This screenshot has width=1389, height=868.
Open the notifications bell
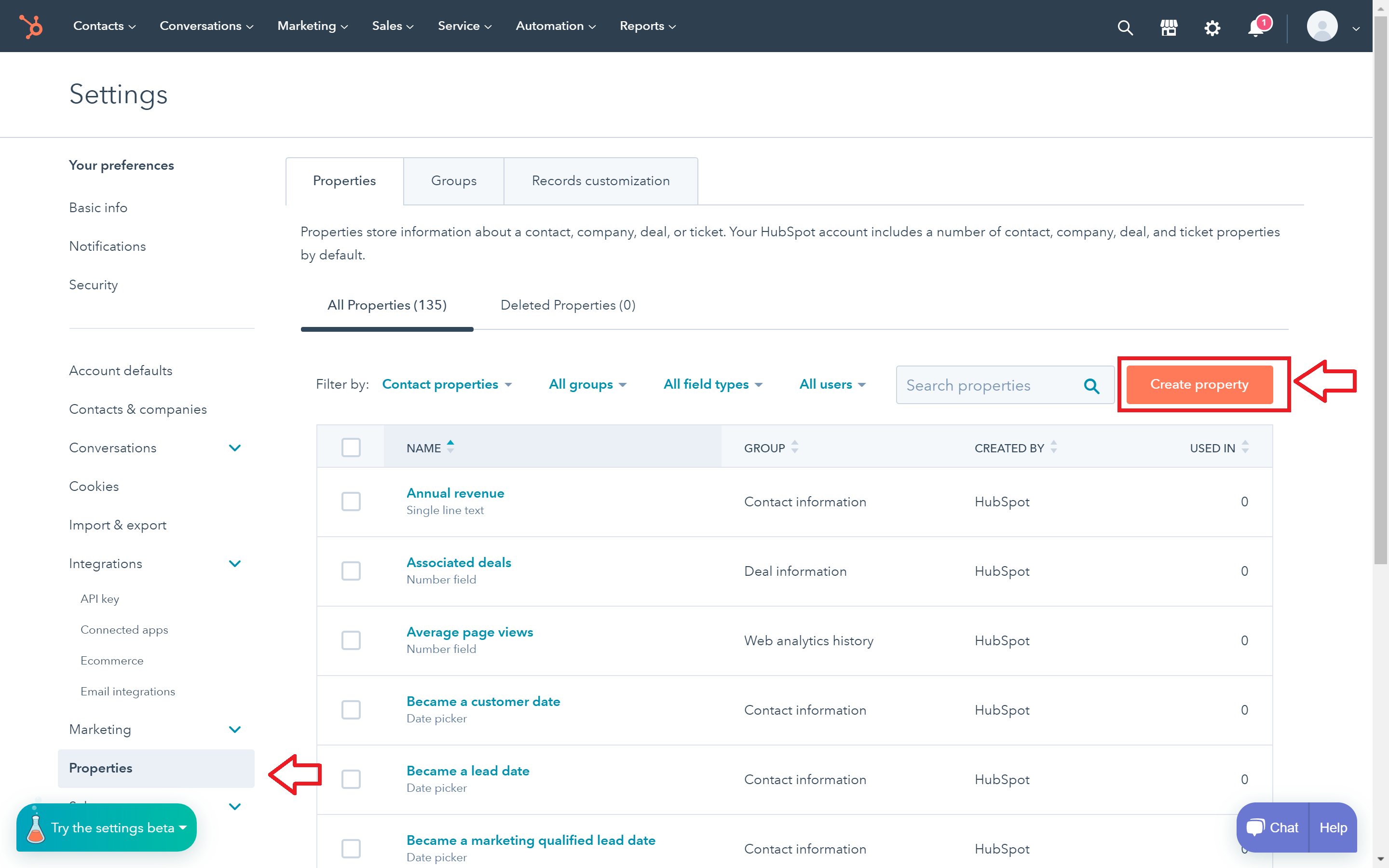click(x=1256, y=27)
